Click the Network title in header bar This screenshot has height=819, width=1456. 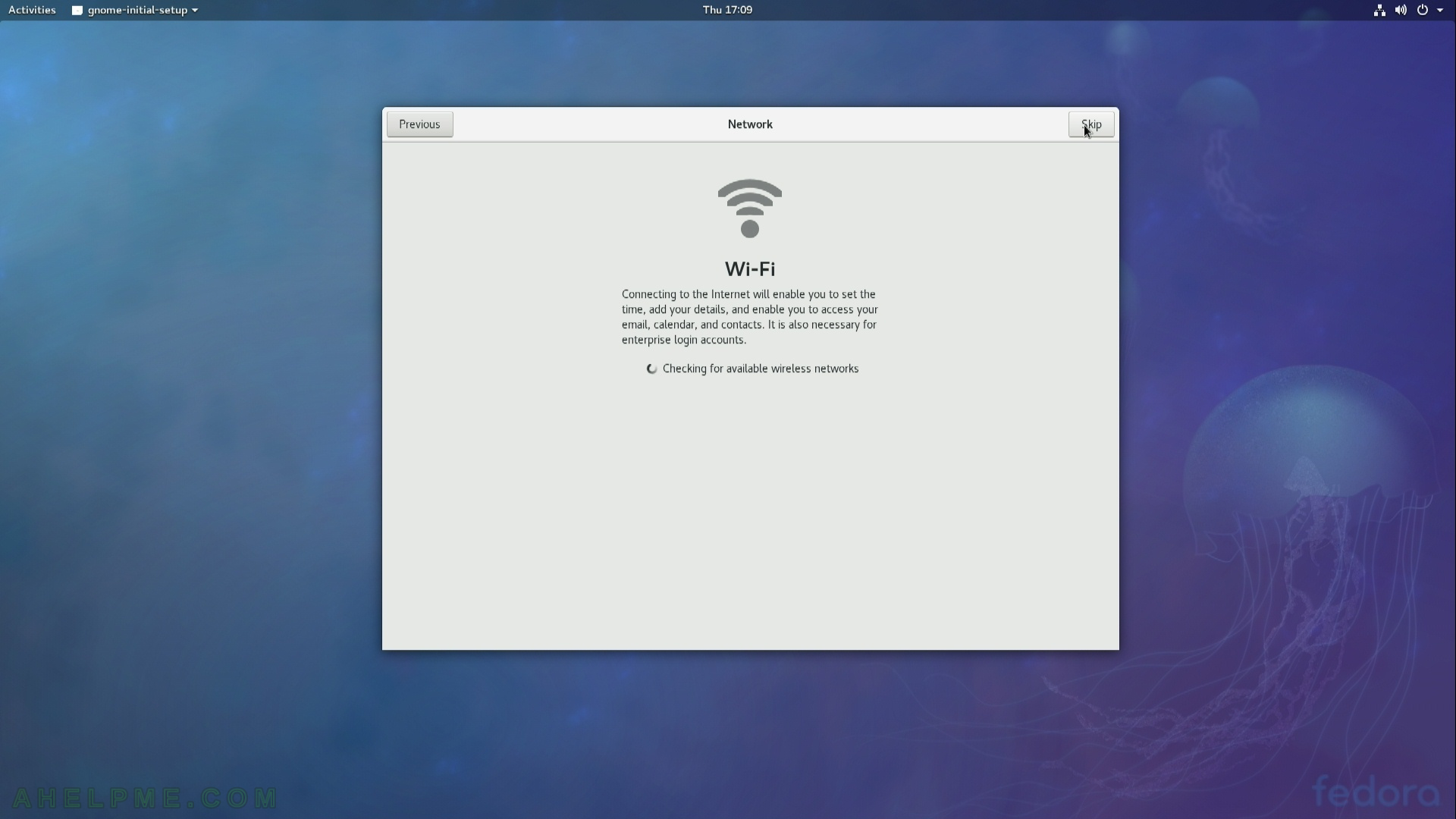coord(750,124)
